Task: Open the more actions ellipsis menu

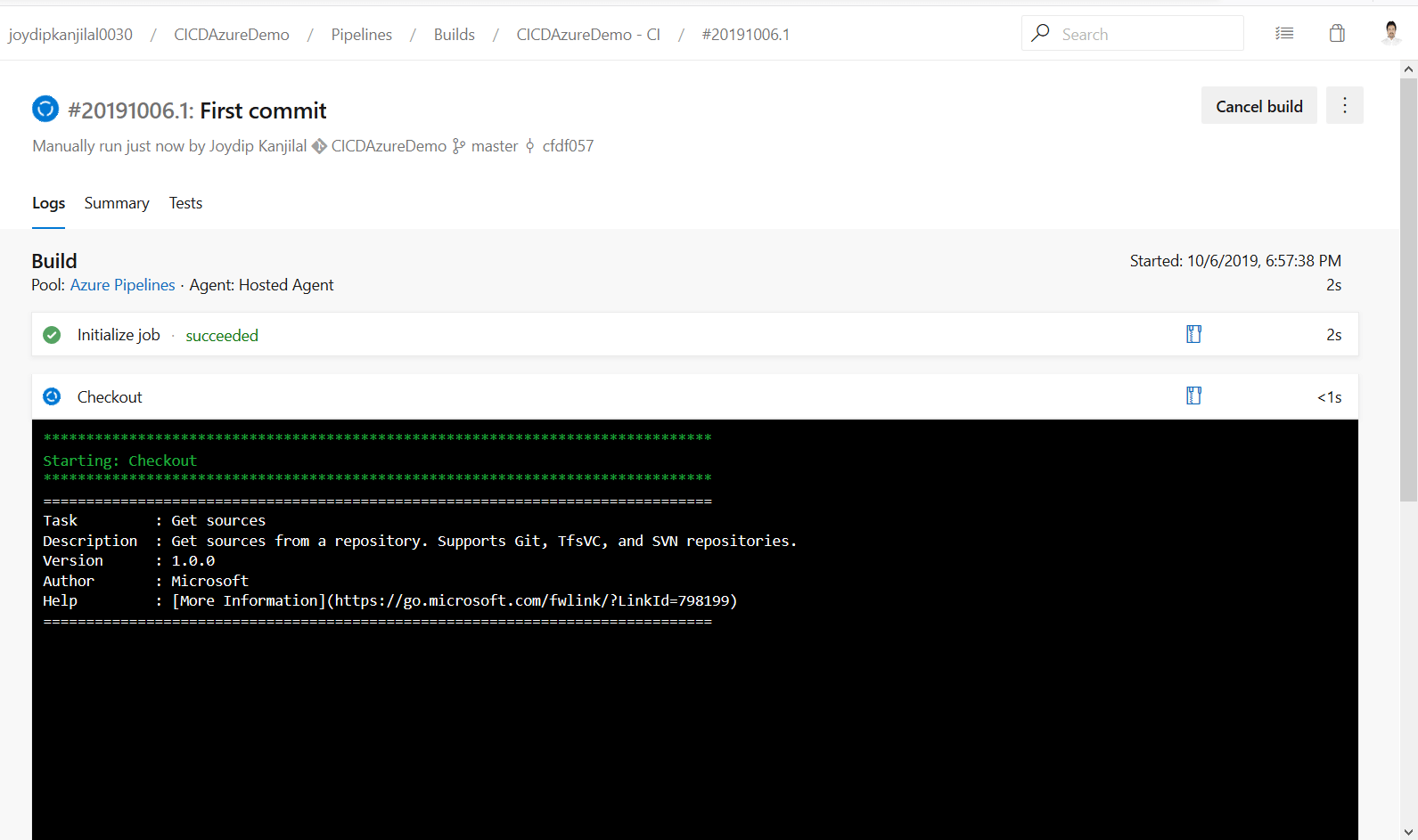Action: tap(1345, 106)
